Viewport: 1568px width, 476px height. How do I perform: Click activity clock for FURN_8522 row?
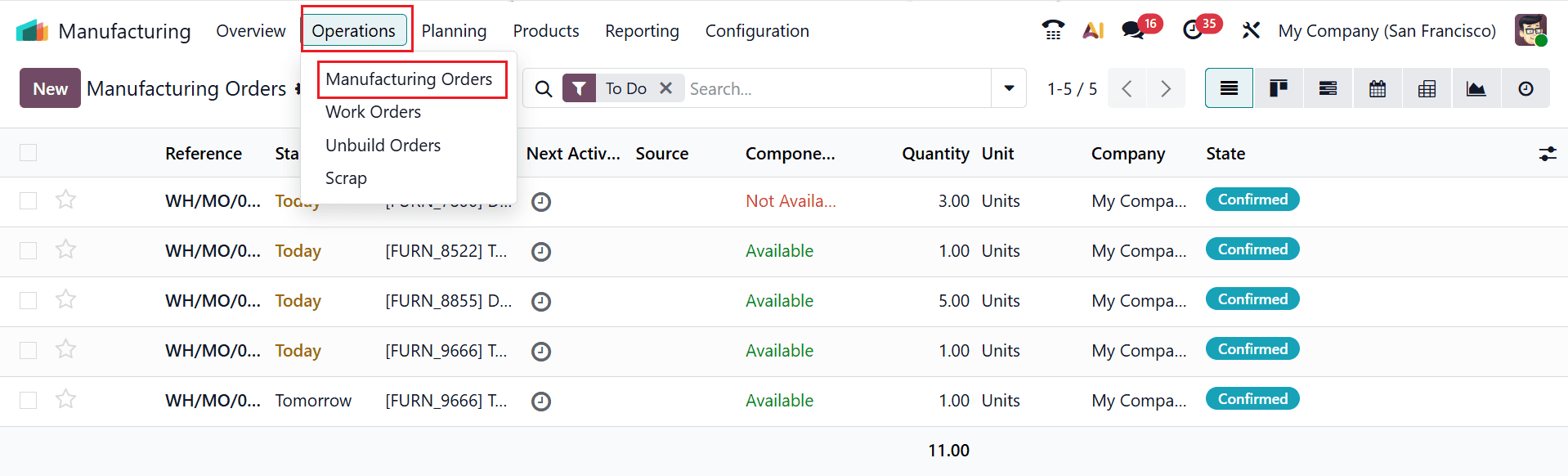click(541, 252)
